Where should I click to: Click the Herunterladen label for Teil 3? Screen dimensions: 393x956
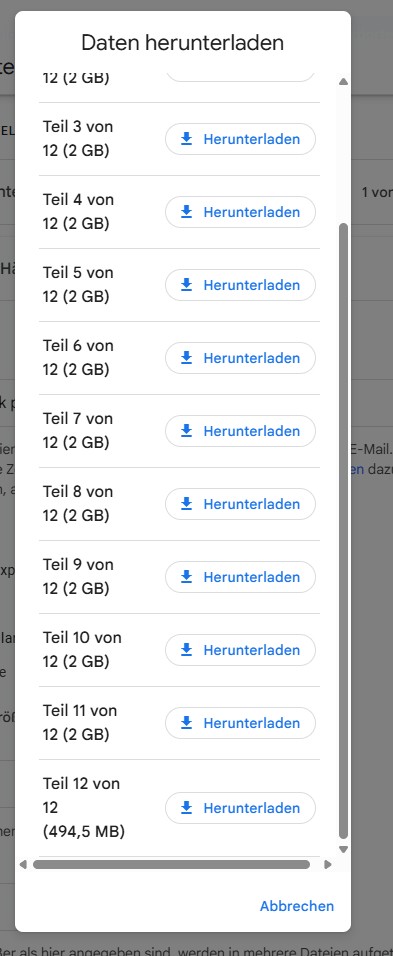tap(252, 139)
